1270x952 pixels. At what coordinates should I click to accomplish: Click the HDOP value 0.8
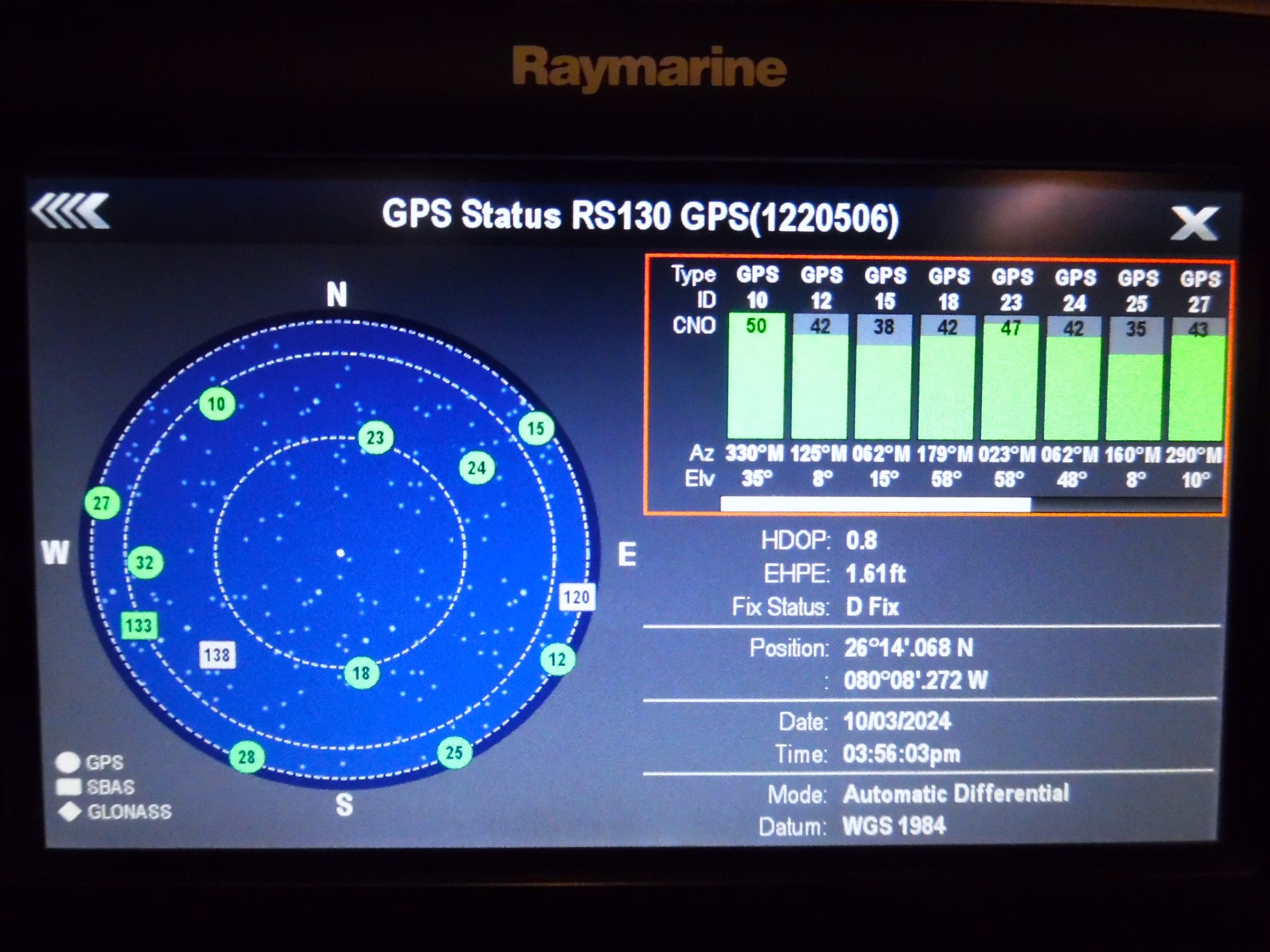(x=861, y=541)
